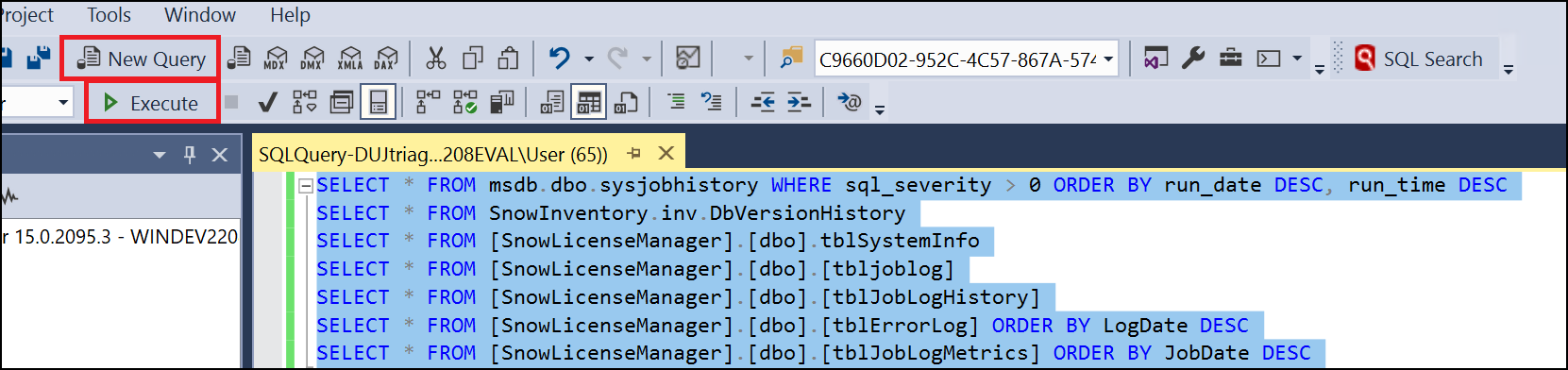Open Object Explorer window position dropdown
1568x370 pixels.
pyautogui.click(x=160, y=155)
